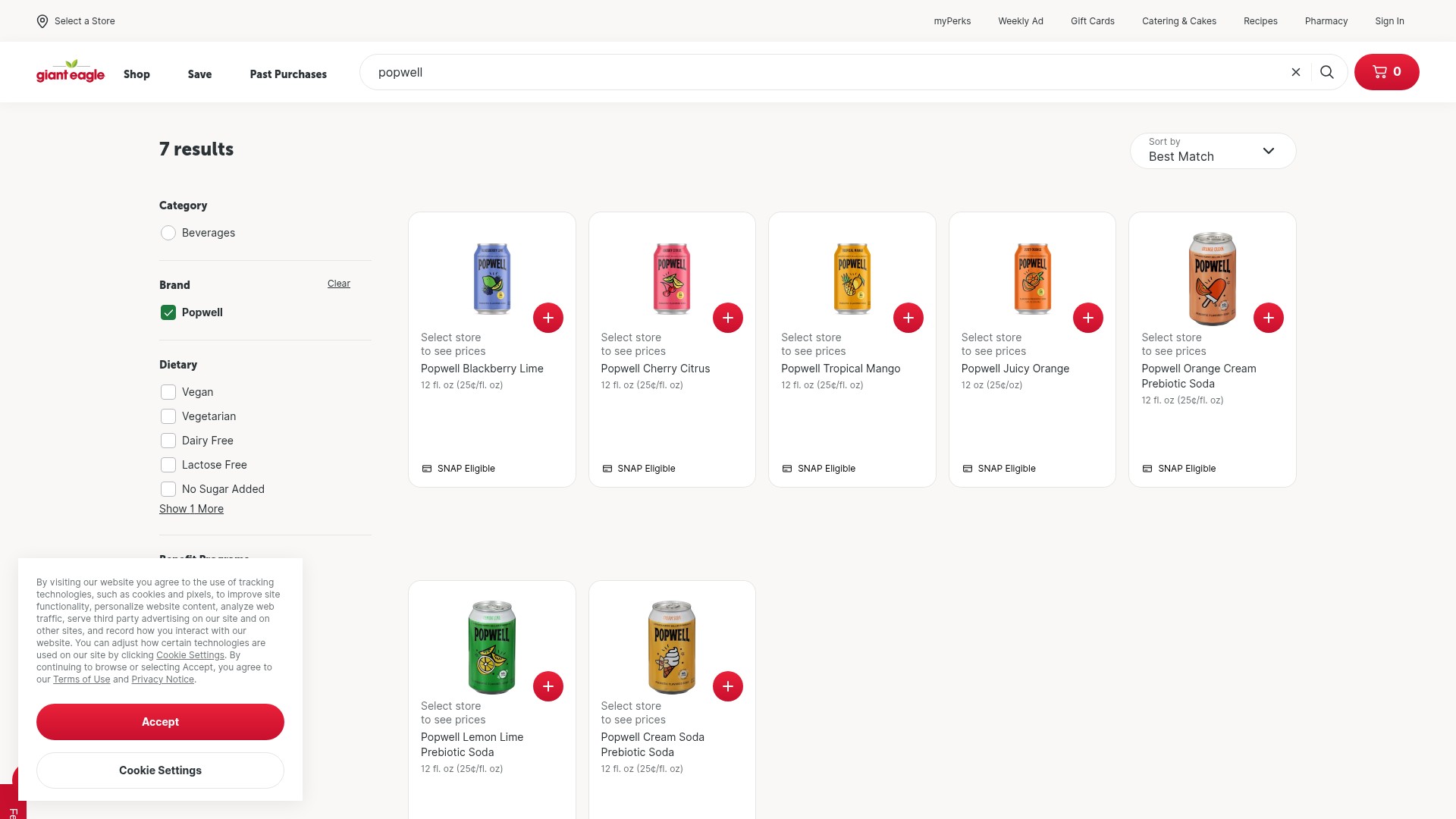Select the Beverages category radio button
The image size is (1456, 819).
(168, 233)
